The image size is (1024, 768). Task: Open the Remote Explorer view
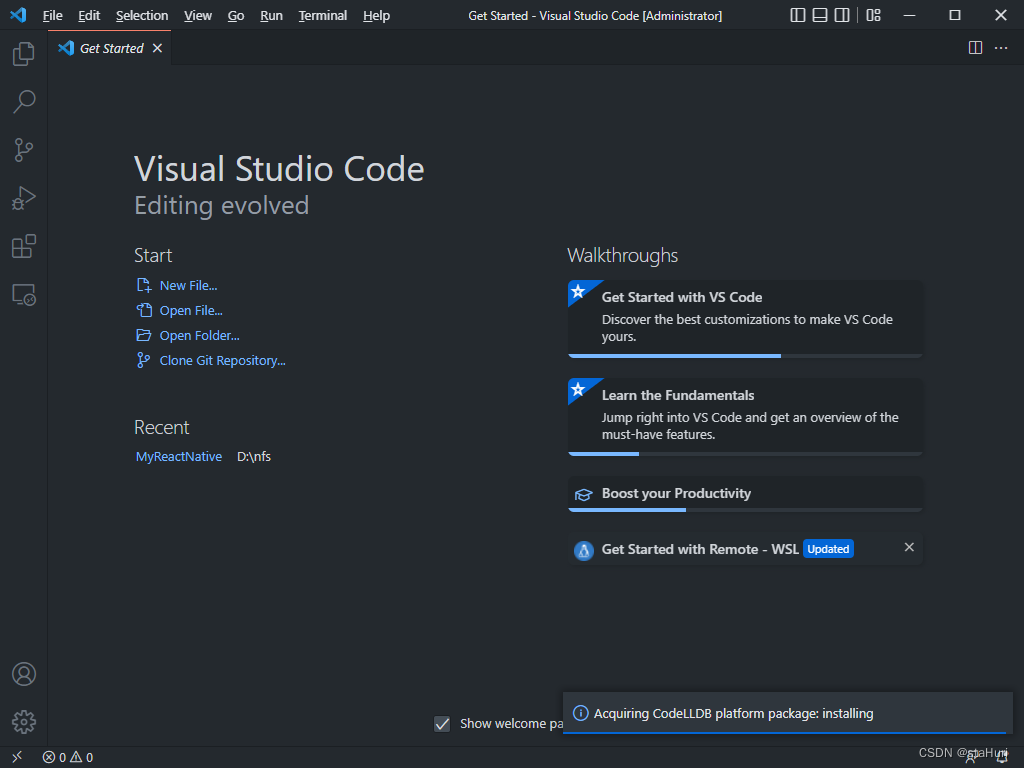pyautogui.click(x=24, y=295)
